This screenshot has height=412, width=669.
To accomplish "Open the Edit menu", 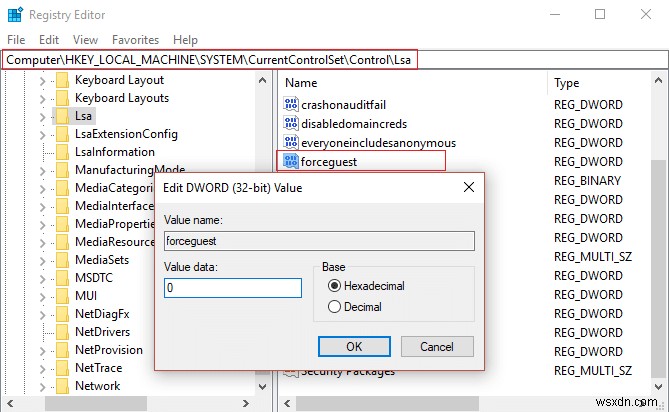I will pyautogui.click(x=49, y=40).
